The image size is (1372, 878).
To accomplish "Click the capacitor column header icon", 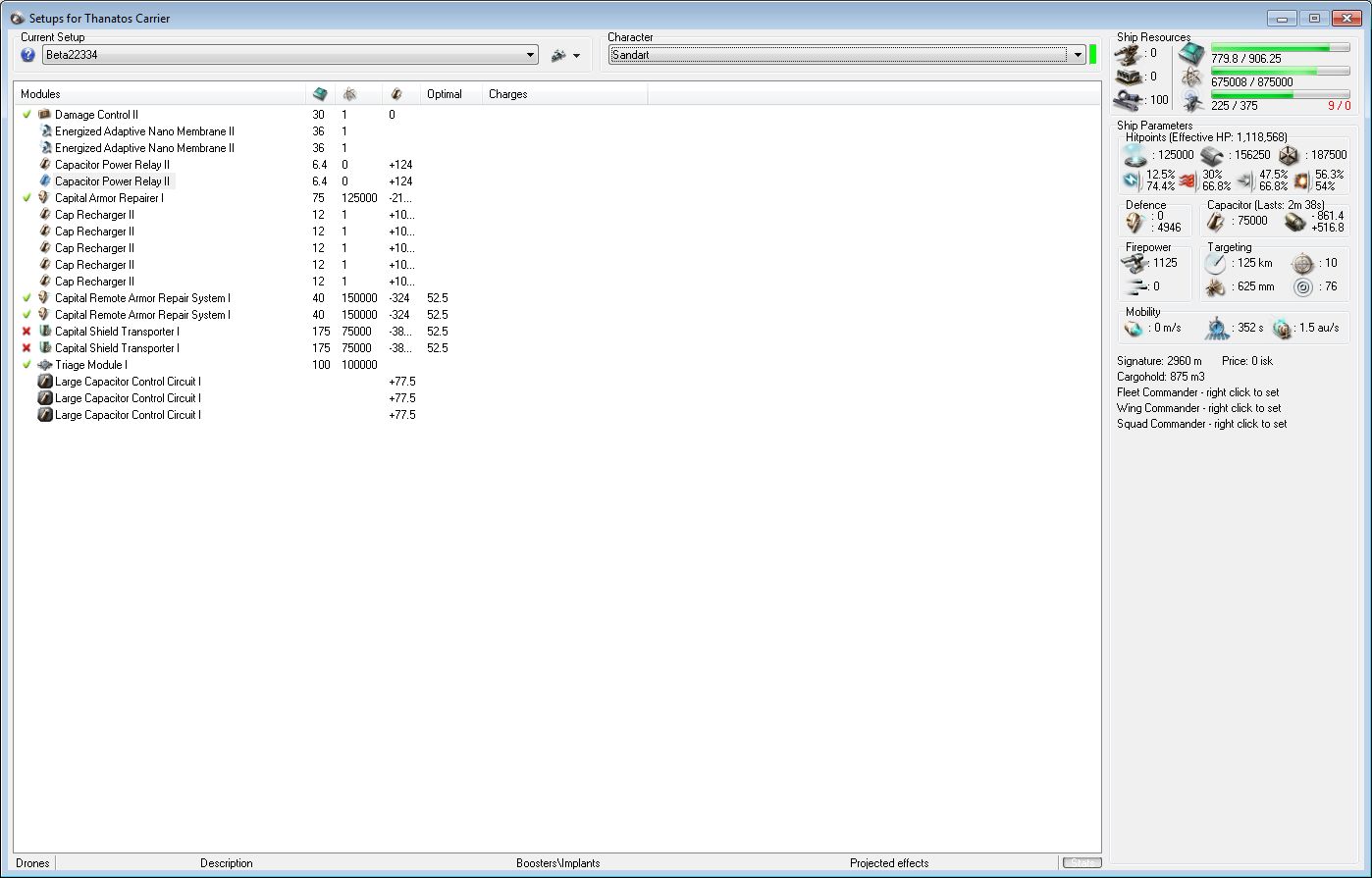I will tap(396, 94).
